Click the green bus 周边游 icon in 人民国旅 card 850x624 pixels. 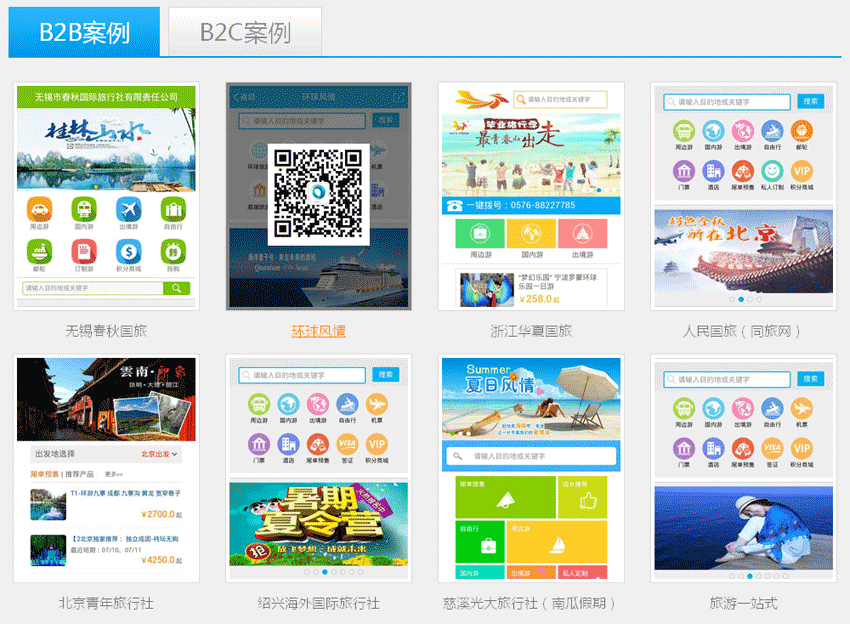click(684, 131)
